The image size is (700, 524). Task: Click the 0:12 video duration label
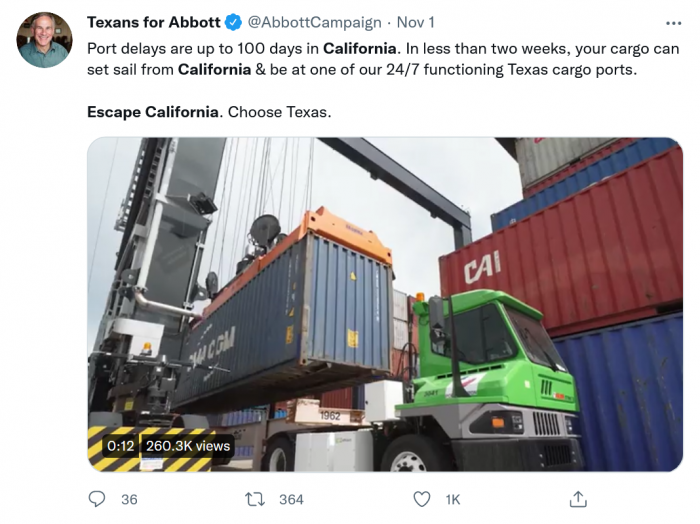121,446
